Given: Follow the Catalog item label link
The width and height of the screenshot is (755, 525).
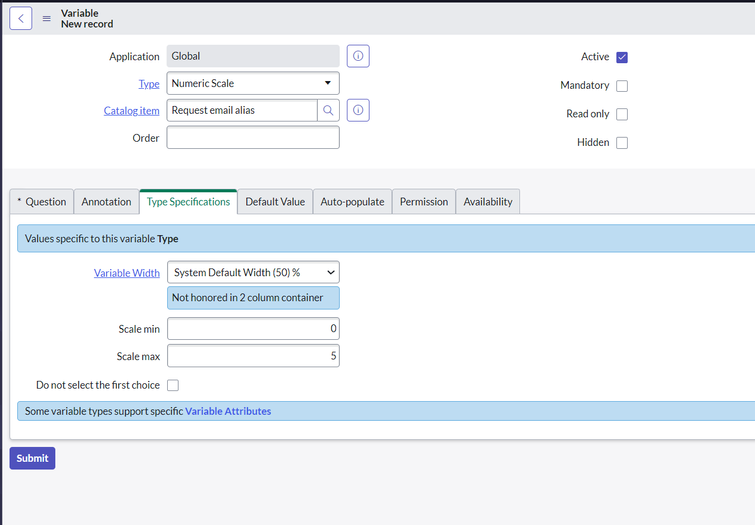Looking at the screenshot, I should click(131, 111).
